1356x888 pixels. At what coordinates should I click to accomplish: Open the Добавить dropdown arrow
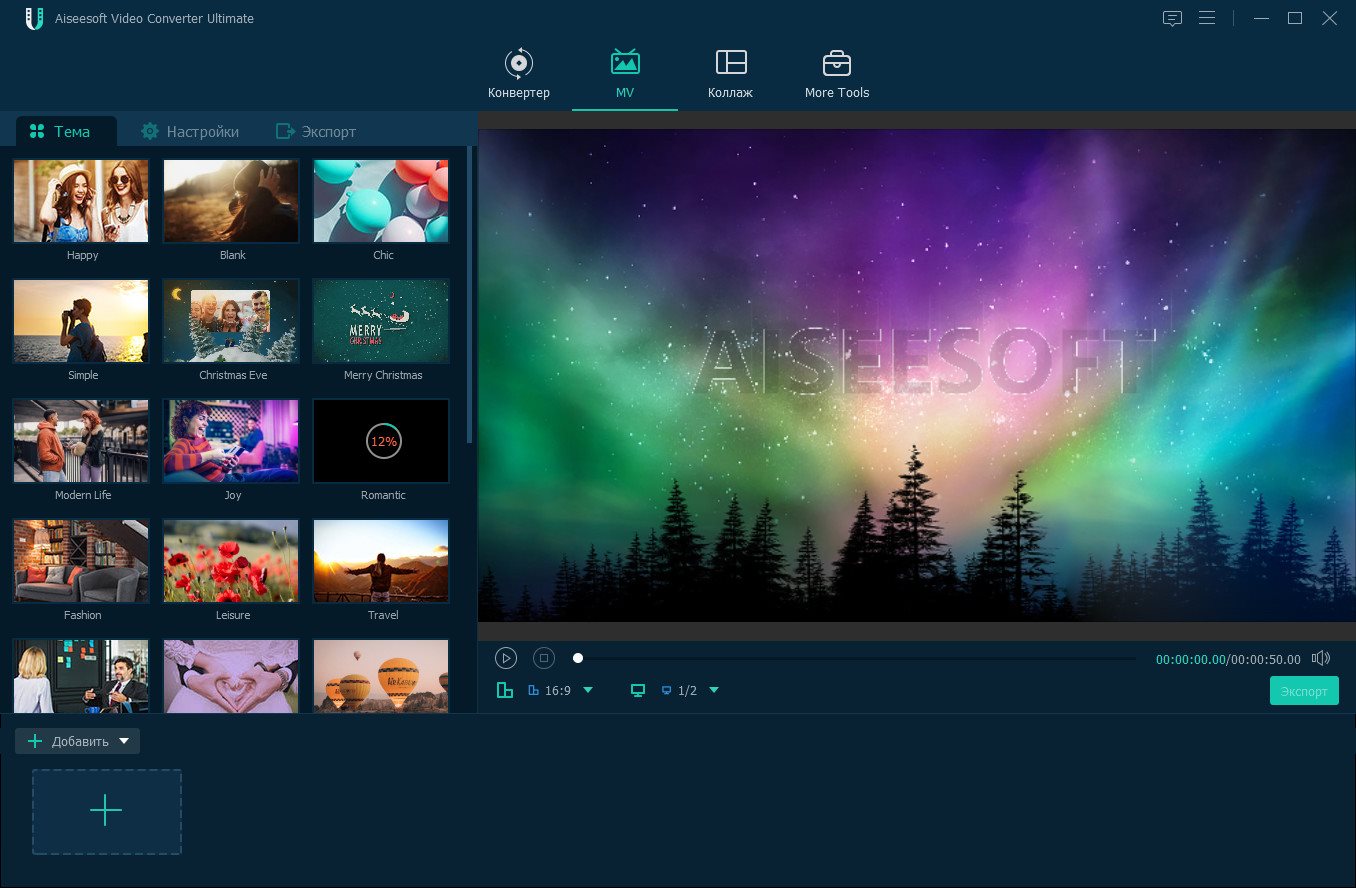point(124,741)
